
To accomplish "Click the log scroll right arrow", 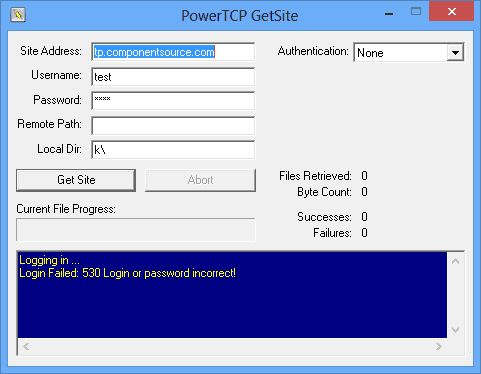I will (x=439, y=347).
